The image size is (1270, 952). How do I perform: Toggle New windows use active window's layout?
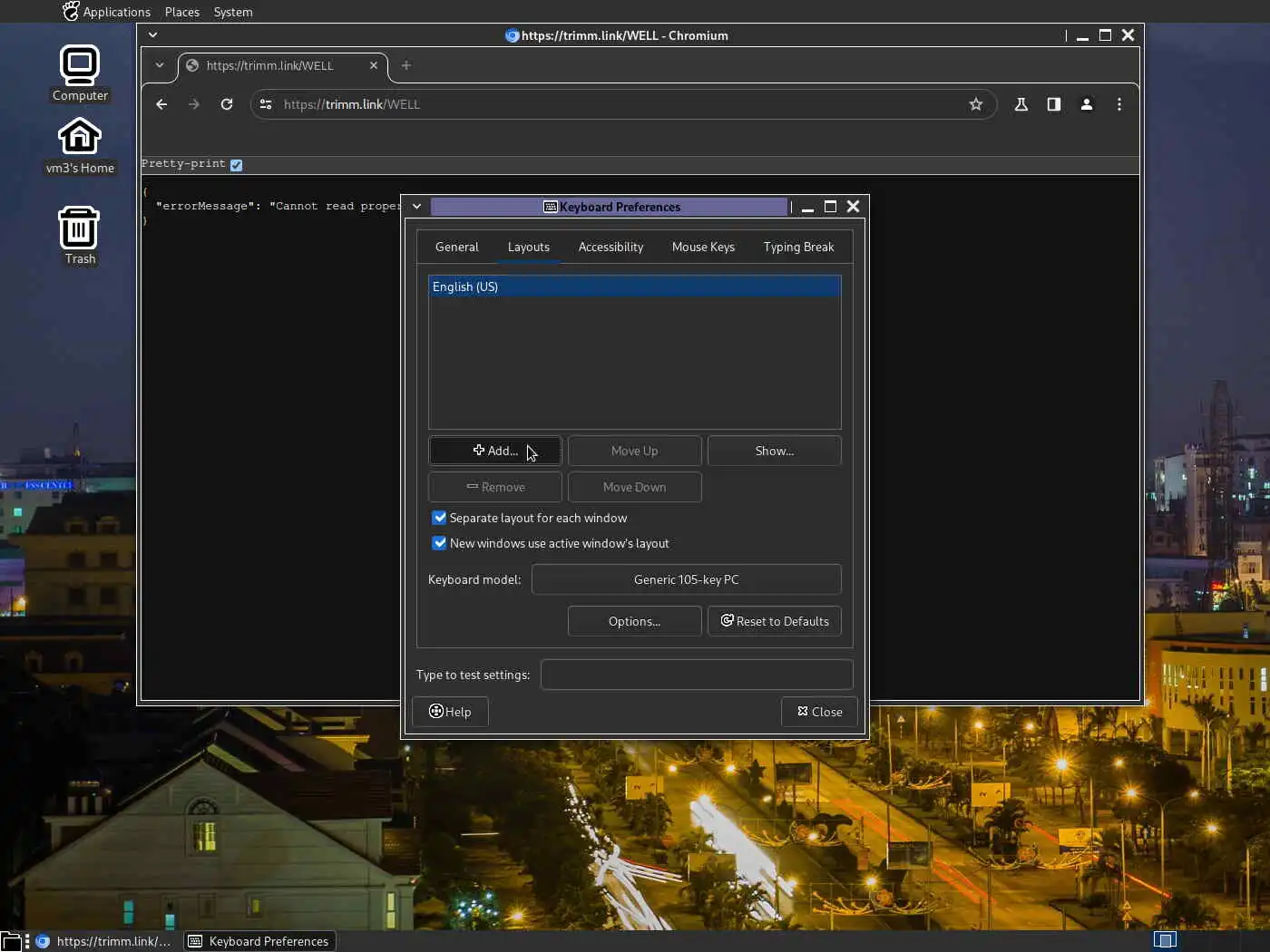pos(439,543)
